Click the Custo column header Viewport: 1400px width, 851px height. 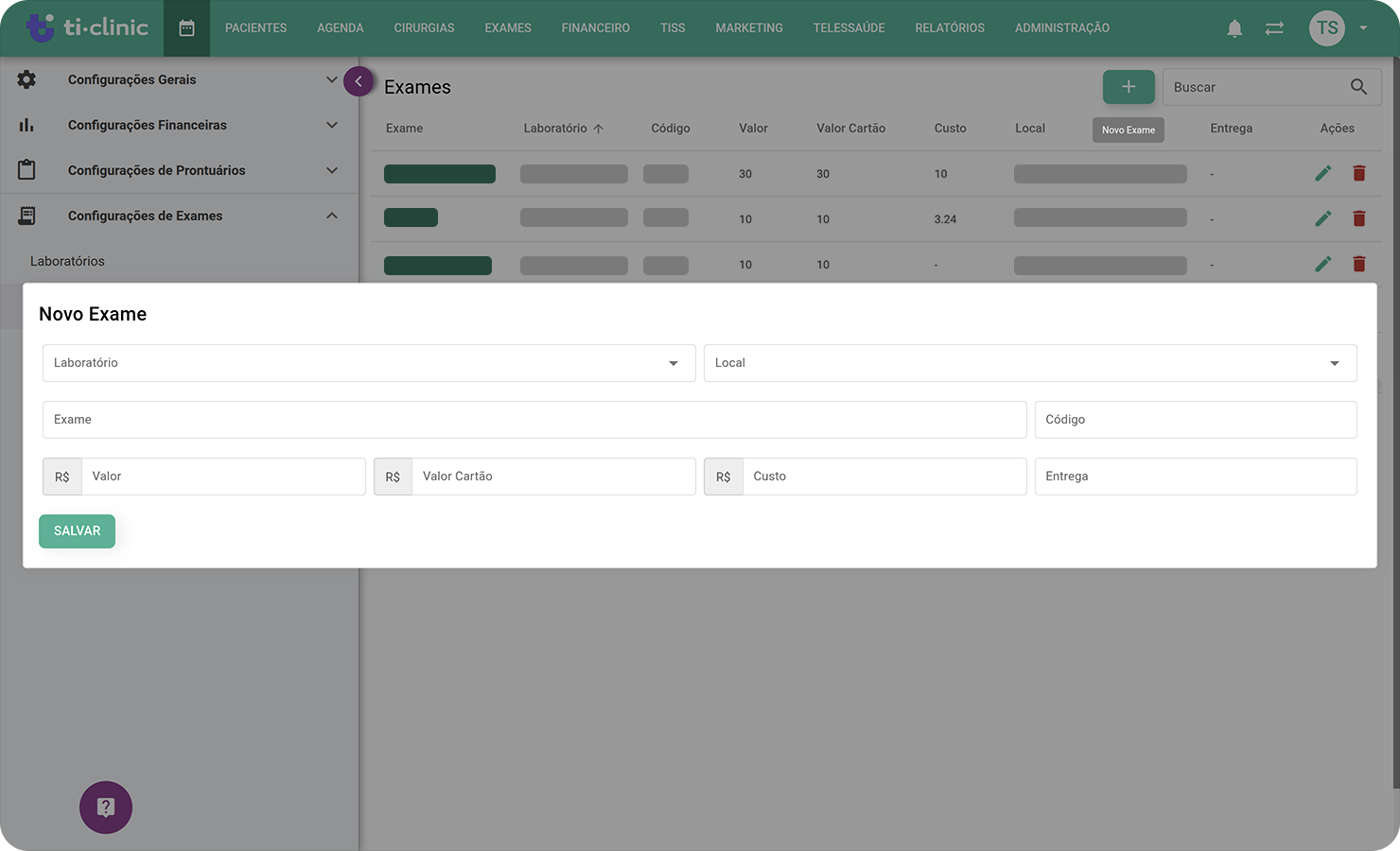(951, 129)
